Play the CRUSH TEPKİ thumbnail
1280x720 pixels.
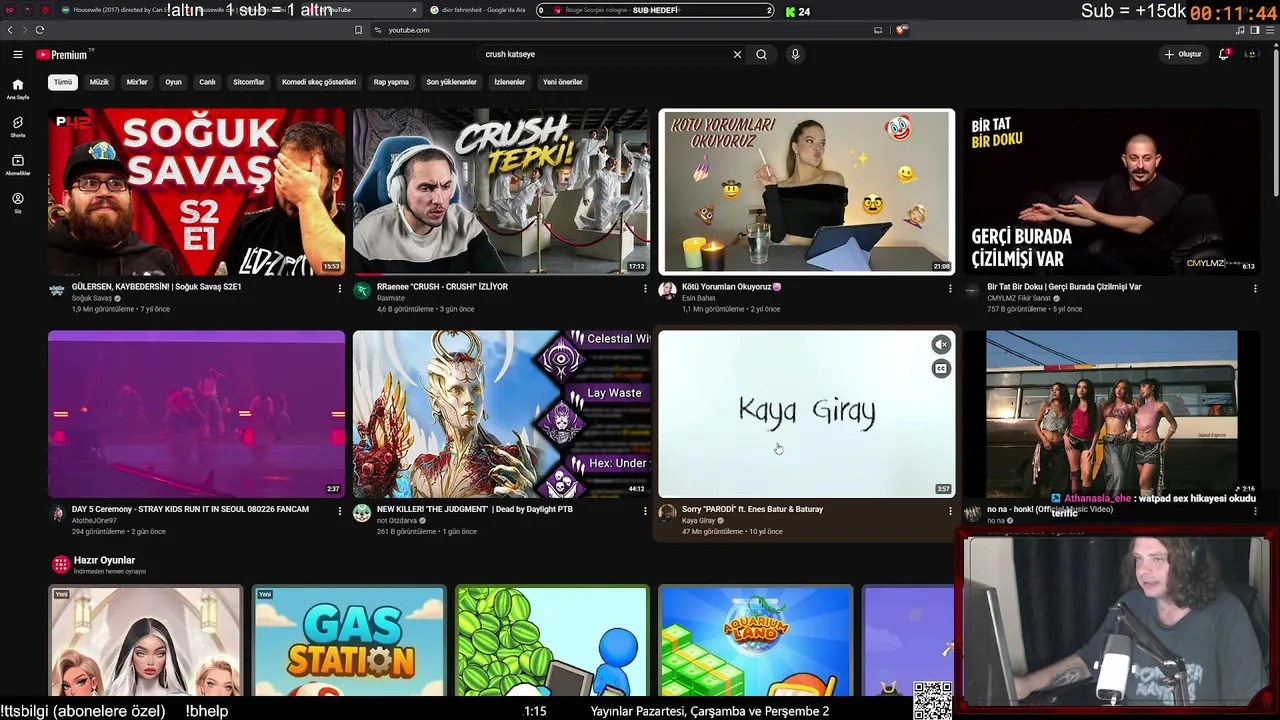(501, 192)
